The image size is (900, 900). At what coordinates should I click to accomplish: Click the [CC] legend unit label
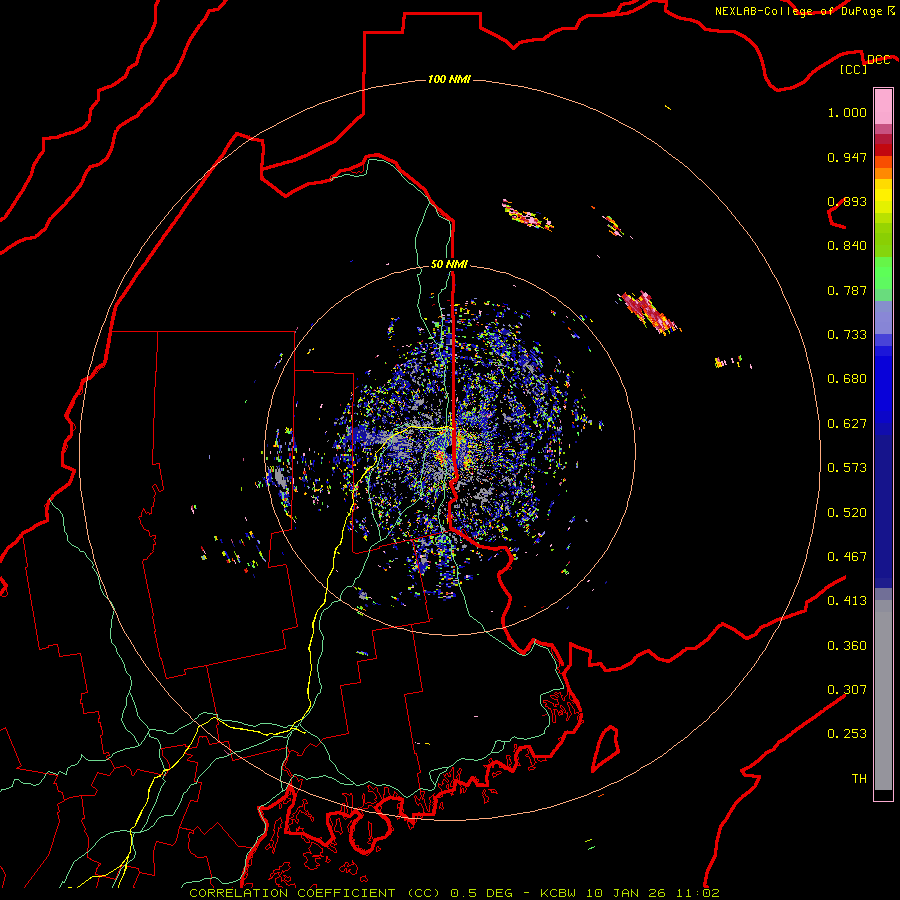[x=854, y=69]
